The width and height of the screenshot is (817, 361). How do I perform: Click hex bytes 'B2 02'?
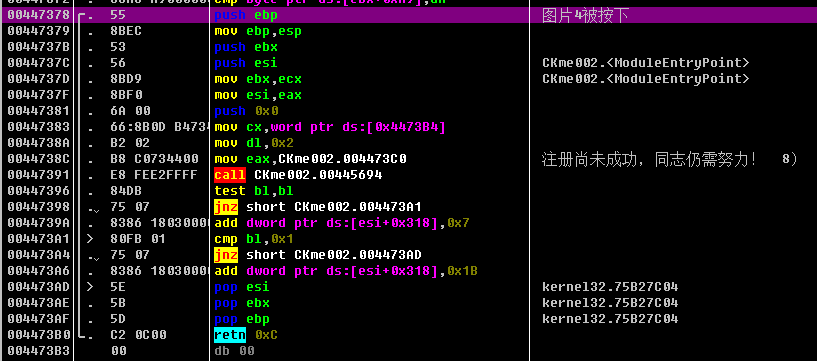point(130,143)
